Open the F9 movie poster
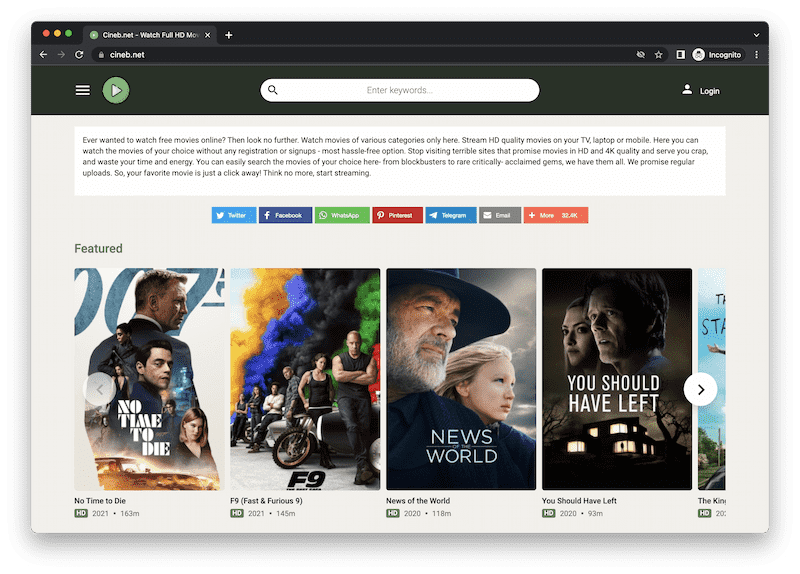Viewport: 800px width, 574px height. pyautogui.click(x=305, y=379)
